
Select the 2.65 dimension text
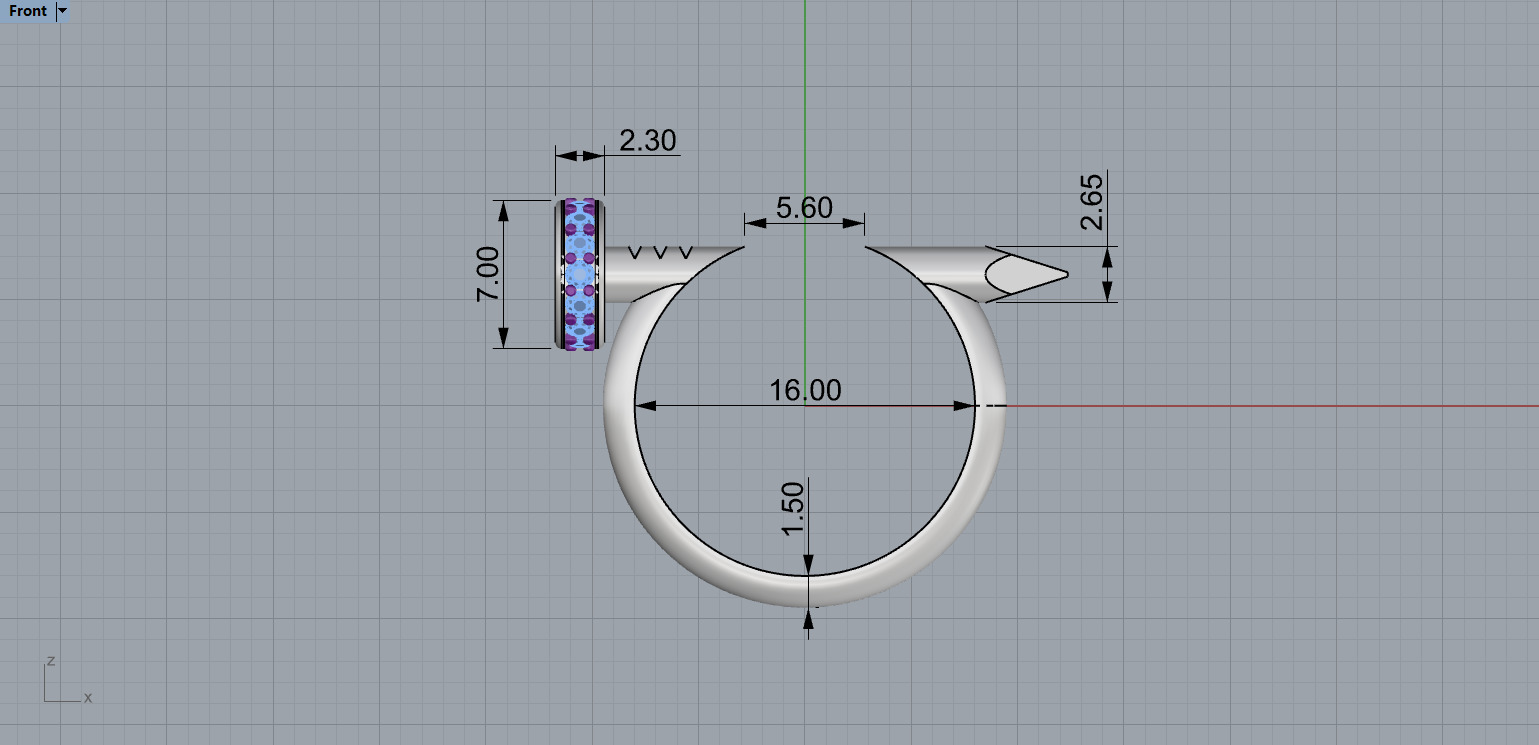tap(1093, 202)
